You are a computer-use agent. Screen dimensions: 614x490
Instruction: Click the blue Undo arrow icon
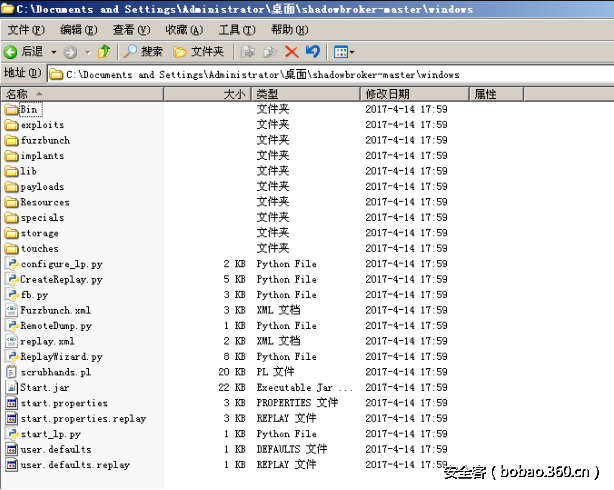[x=313, y=52]
